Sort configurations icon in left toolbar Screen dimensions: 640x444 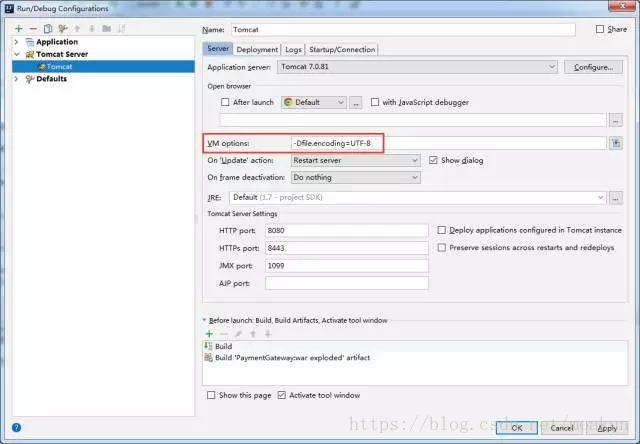click(x=121, y=29)
